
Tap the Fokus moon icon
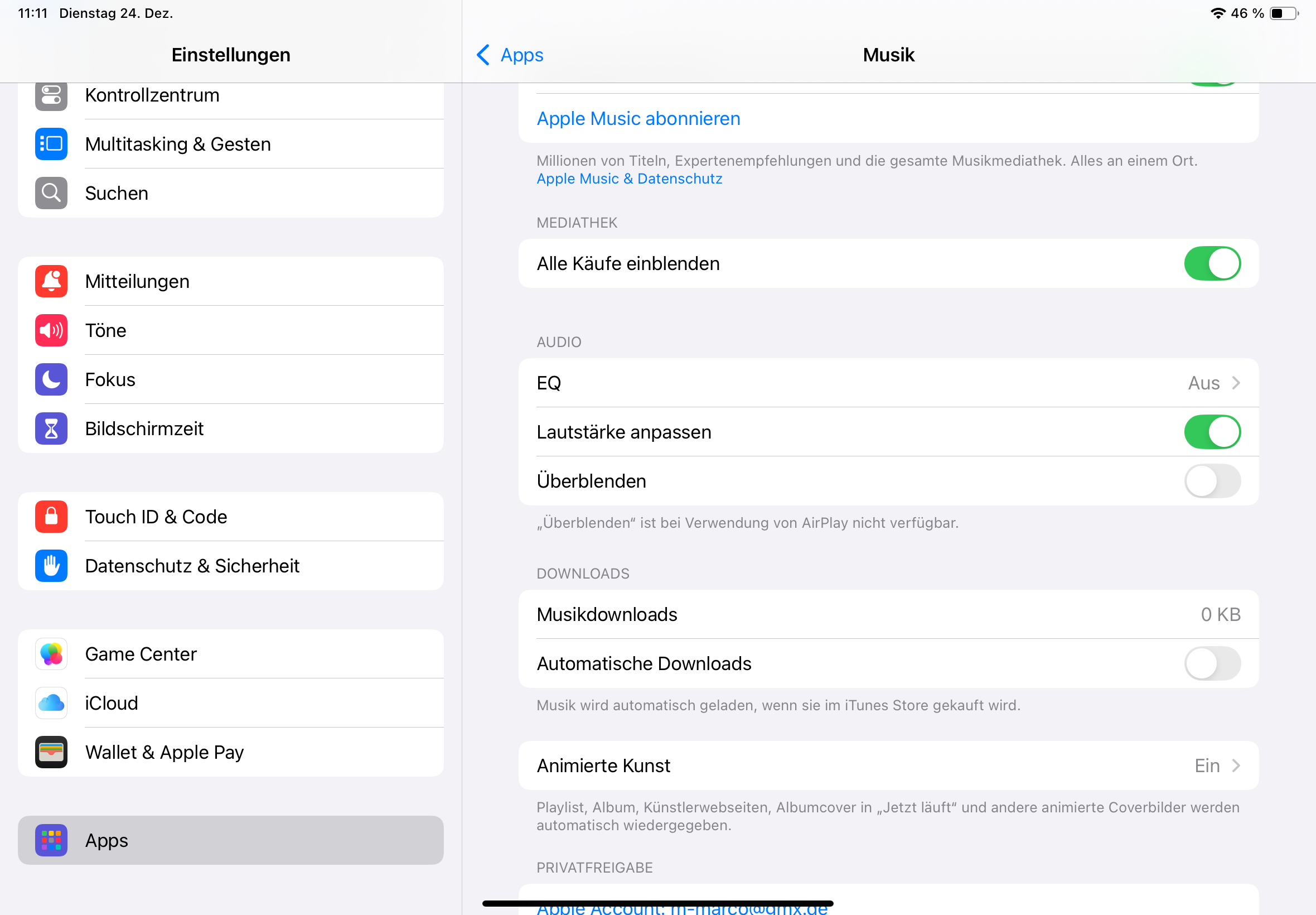pyautogui.click(x=51, y=379)
